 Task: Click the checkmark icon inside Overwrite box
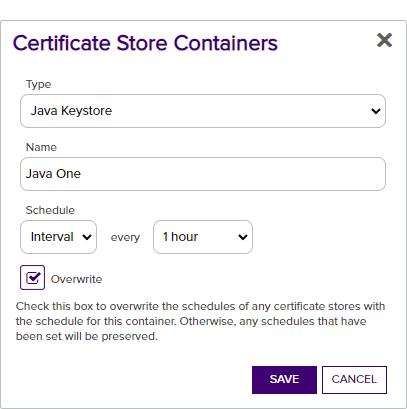33,277
